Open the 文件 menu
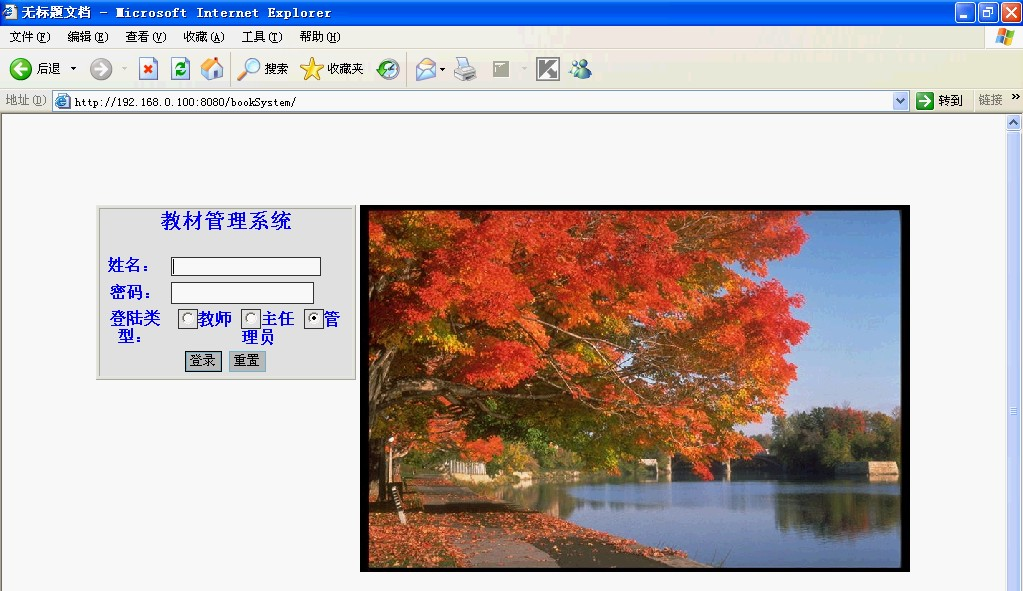Screen dimensions: 1023x591 pyautogui.click(x=29, y=37)
